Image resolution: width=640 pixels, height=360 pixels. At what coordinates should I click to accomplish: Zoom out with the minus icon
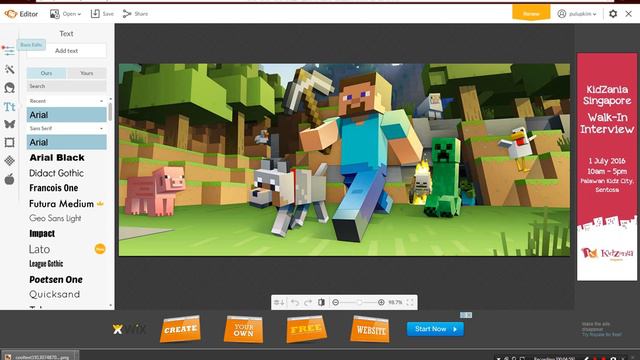336,302
